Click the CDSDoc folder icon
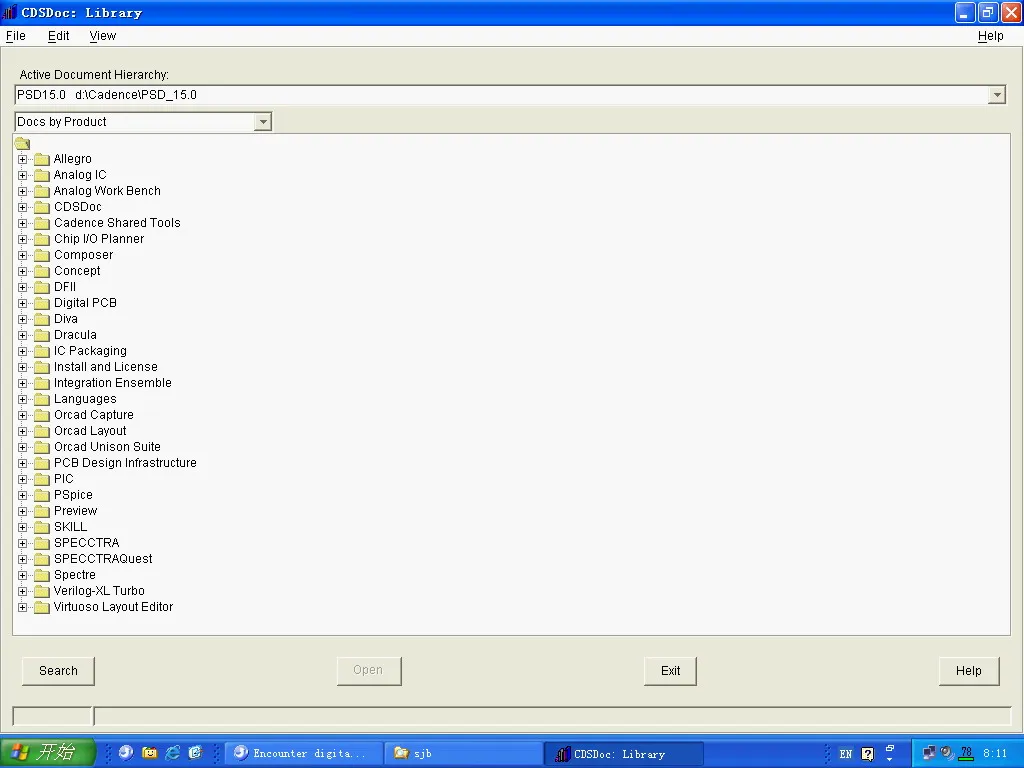Viewport: 1024px width, 768px height. click(42, 207)
